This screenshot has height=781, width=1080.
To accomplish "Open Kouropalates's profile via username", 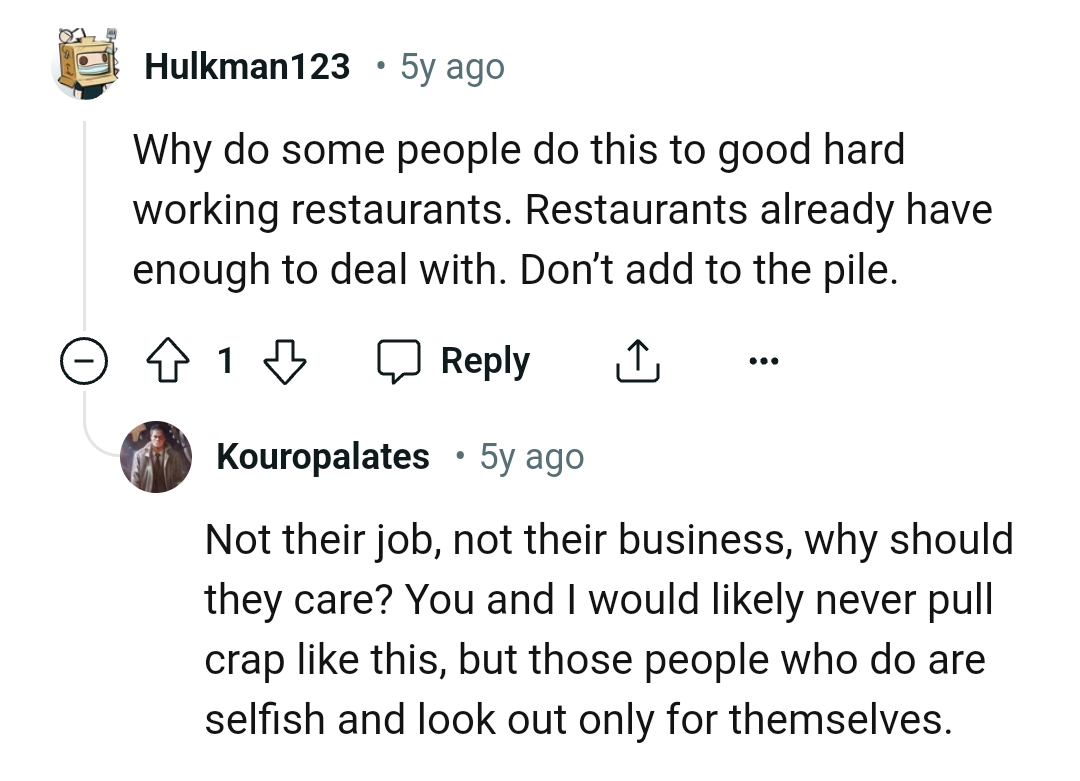I will point(322,456).
